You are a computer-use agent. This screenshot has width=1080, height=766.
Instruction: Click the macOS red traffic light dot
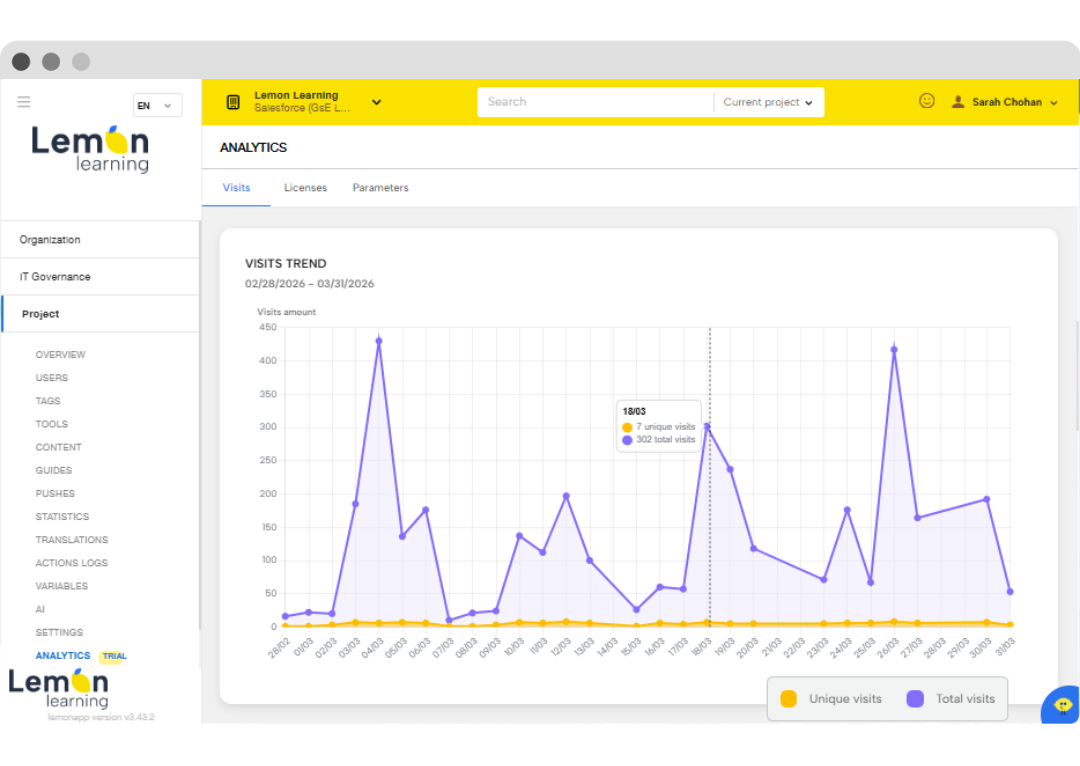tap(20, 61)
